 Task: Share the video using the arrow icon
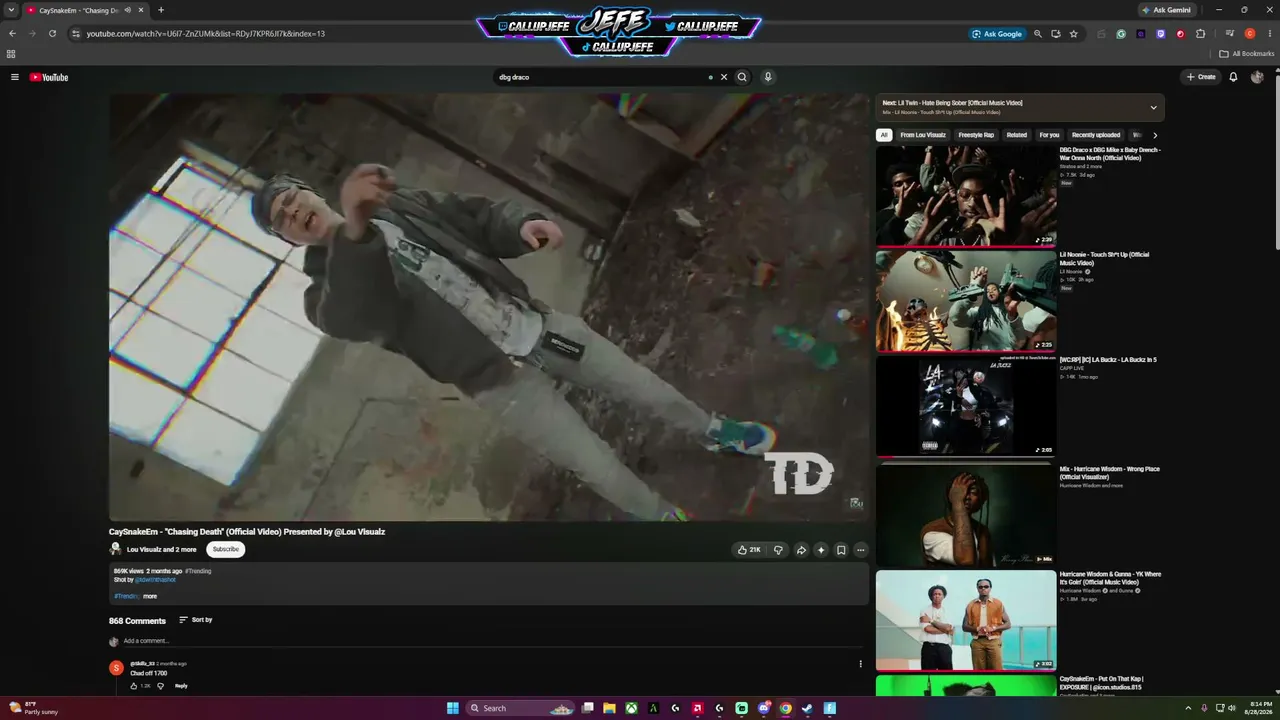pos(801,550)
